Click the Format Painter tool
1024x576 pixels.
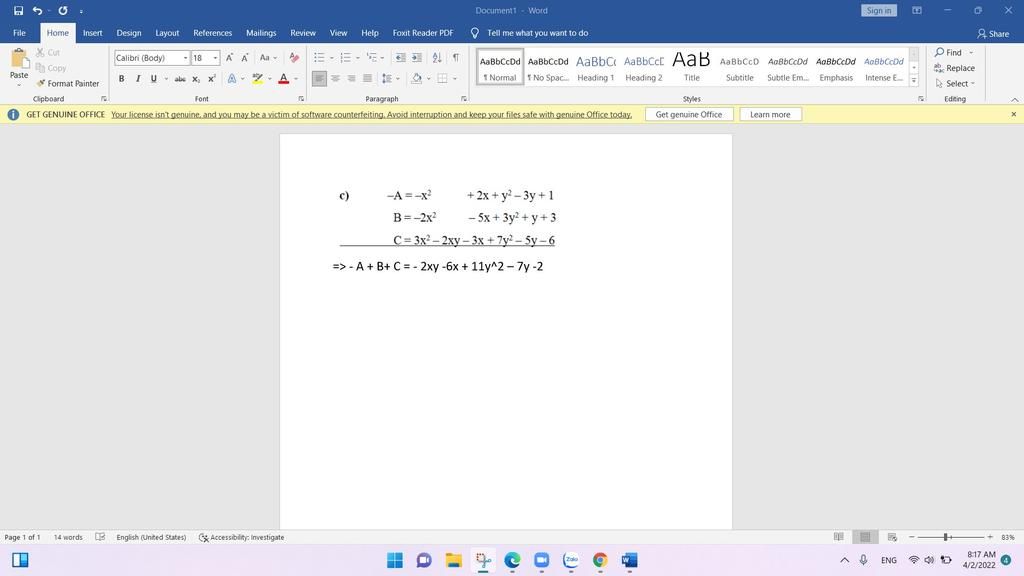pyautogui.click(x=68, y=83)
